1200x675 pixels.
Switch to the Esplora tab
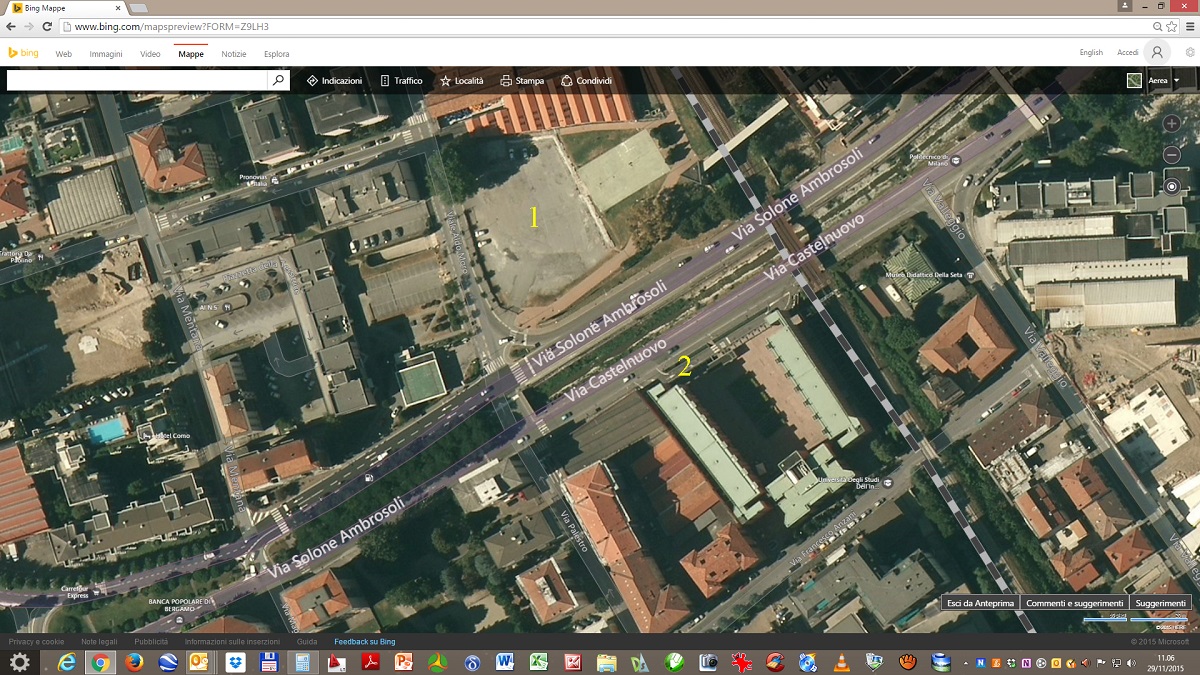coord(277,54)
